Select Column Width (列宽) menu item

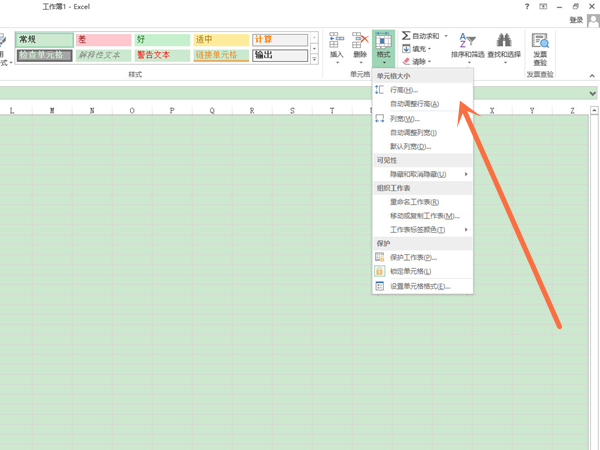[x=404, y=119]
